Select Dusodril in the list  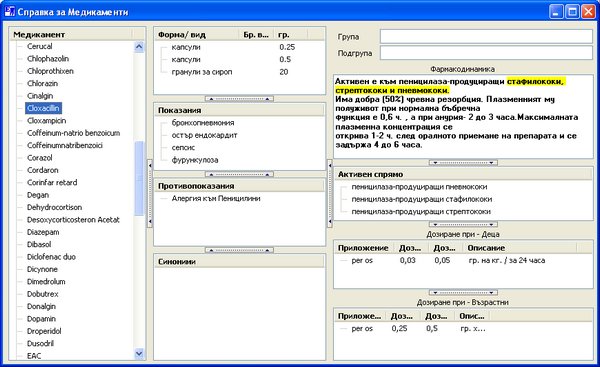pos(40,343)
